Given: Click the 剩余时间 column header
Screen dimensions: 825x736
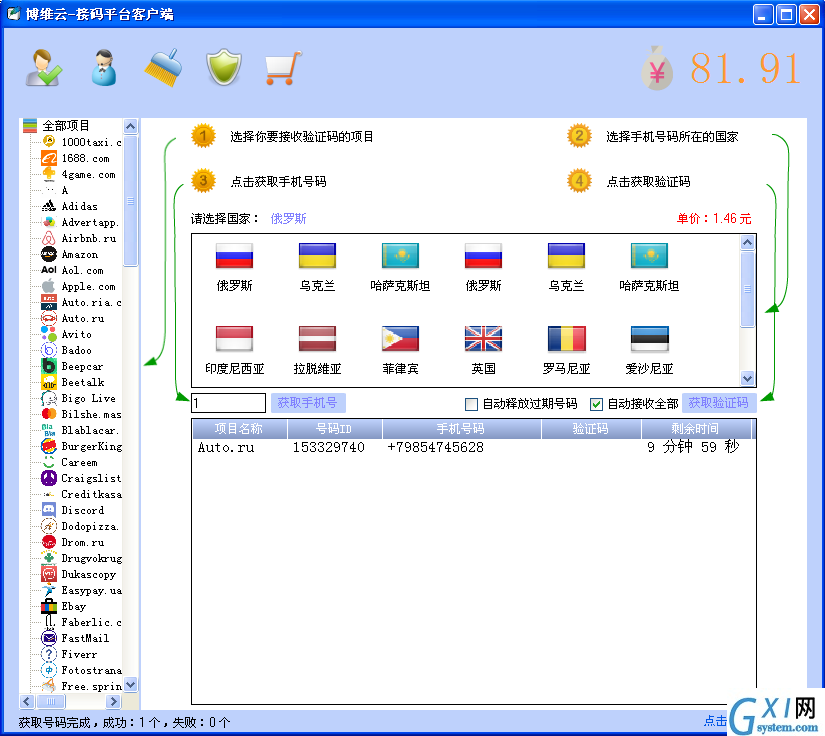Looking at the screenshot, I should (696, 429).
